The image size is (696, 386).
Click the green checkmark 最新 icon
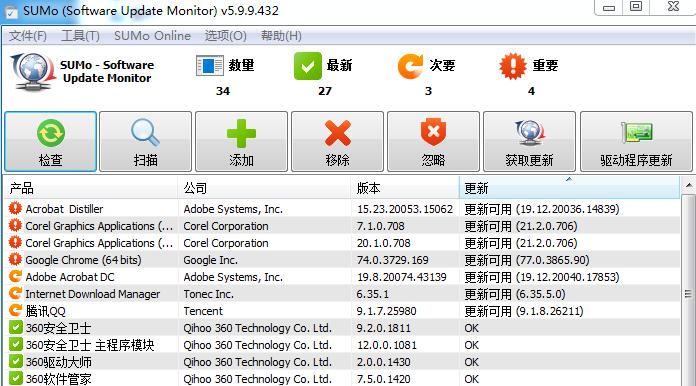(x=308, y=66)
